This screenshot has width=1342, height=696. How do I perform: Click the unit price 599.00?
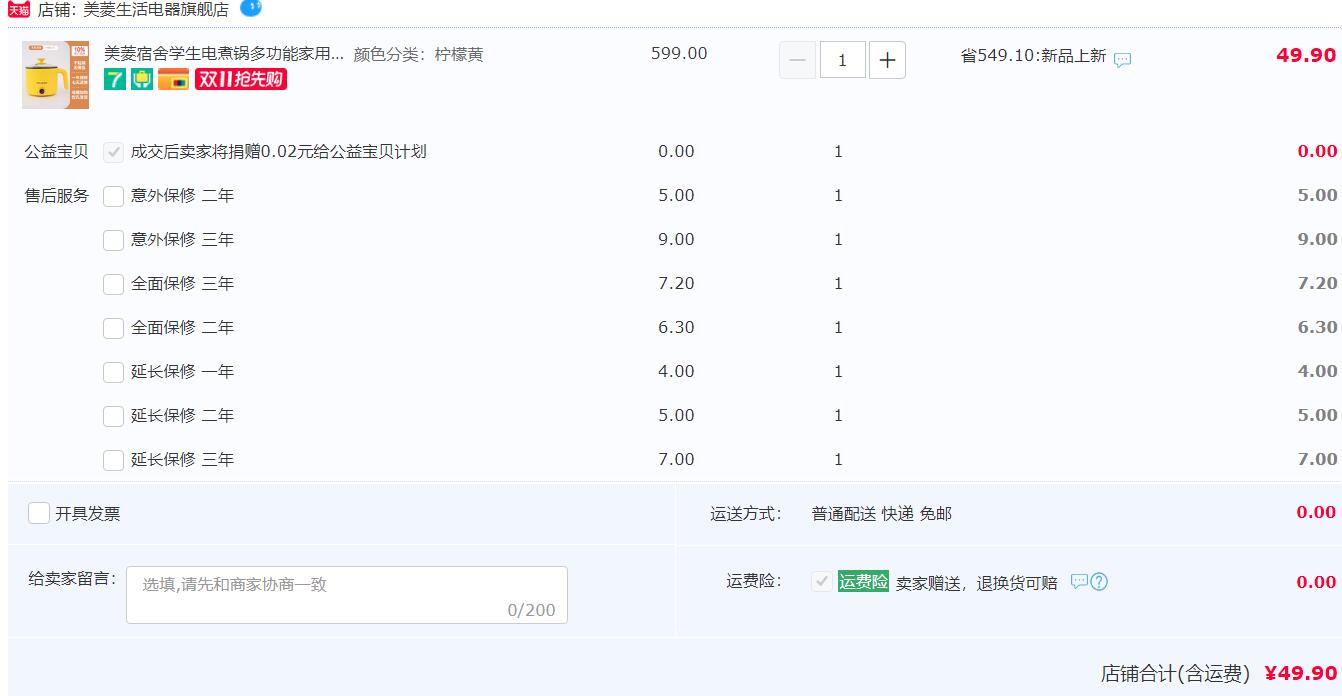coord(679,54)
